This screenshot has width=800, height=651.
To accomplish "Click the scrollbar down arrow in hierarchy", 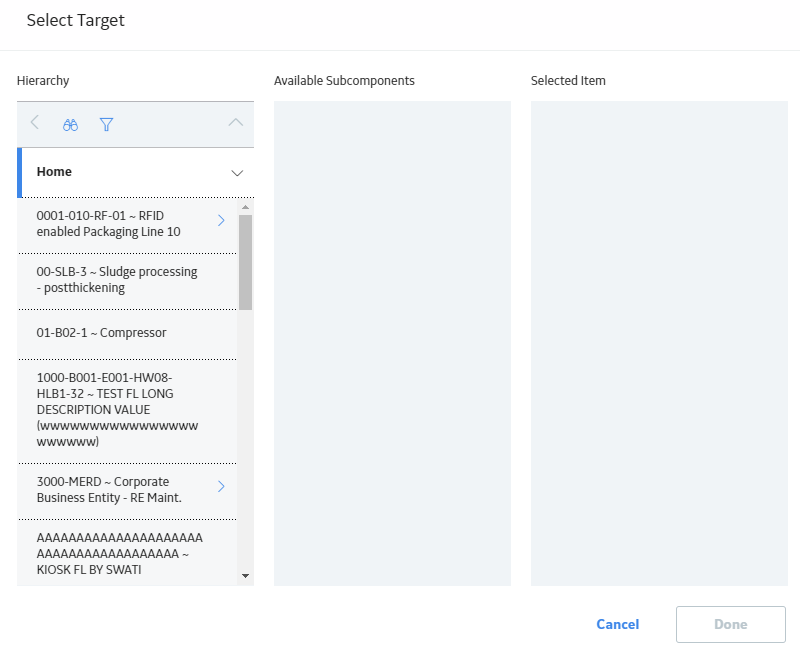I will (245, 576).
